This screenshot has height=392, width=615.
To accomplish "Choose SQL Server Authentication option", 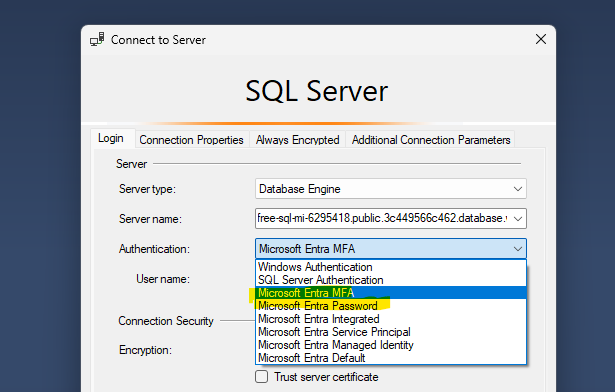I will (x=391, y=280).
